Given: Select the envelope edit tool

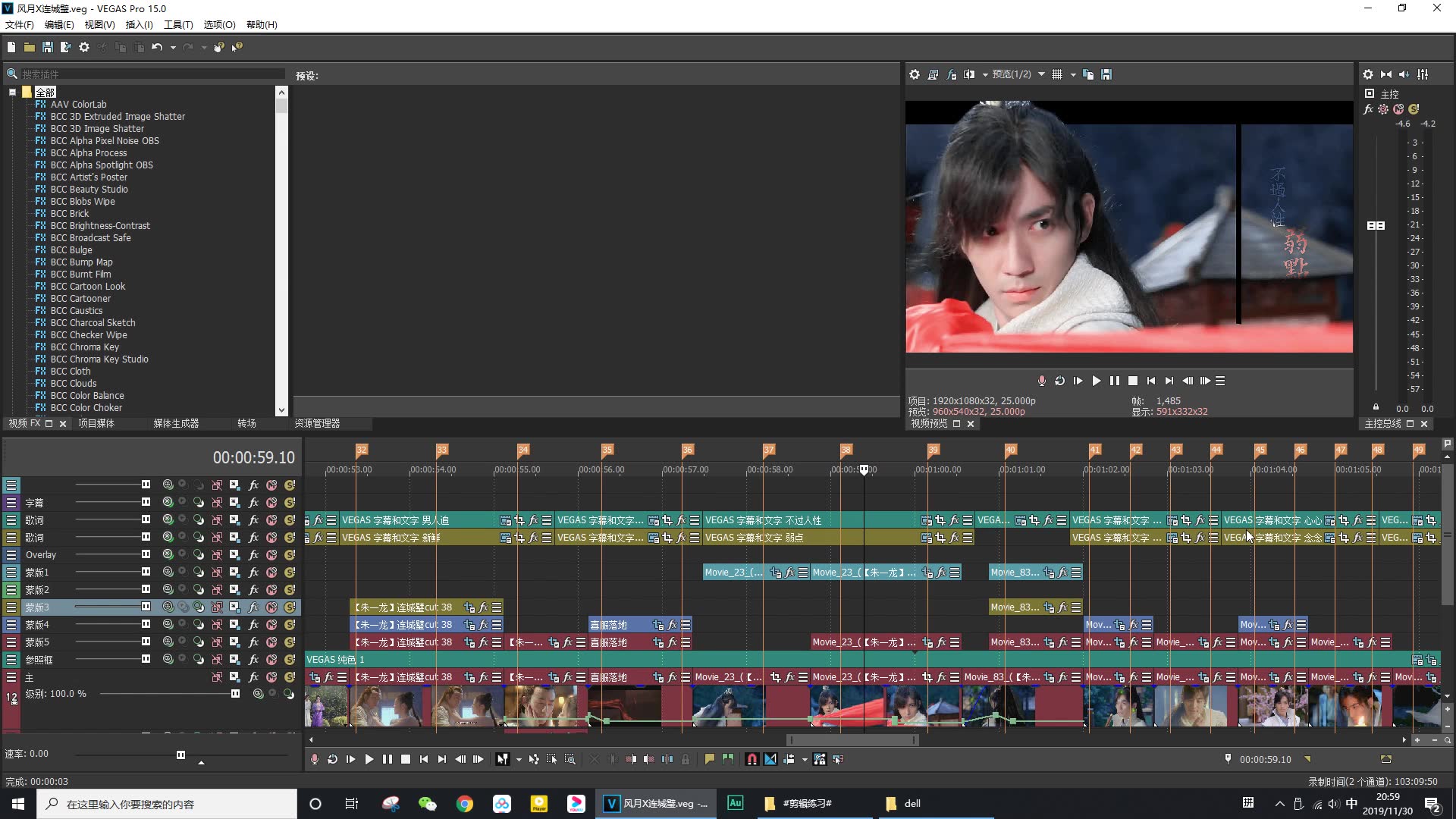Looking at the screenshot, I should (534, 759).
